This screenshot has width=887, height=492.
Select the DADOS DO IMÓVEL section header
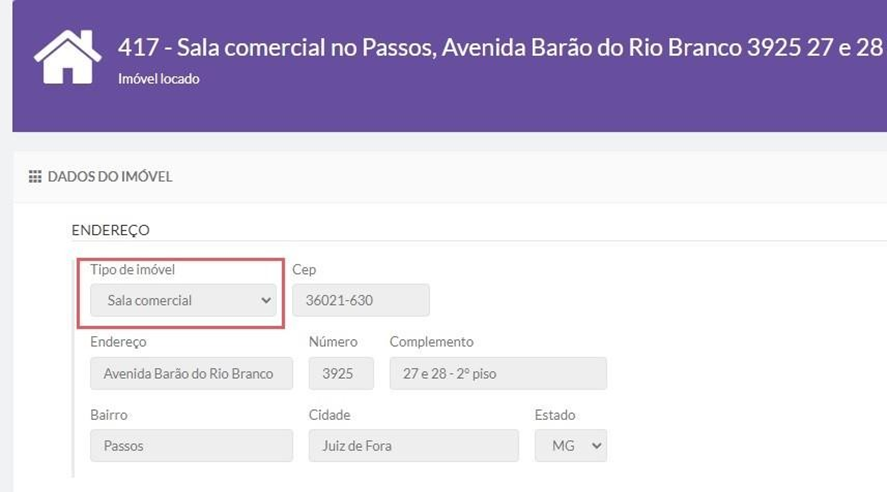[x=110, y=177]
